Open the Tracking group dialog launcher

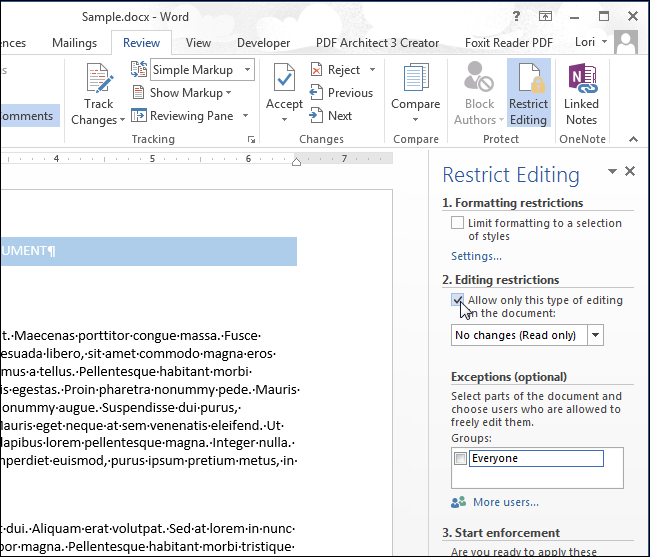tap(251, 140)
